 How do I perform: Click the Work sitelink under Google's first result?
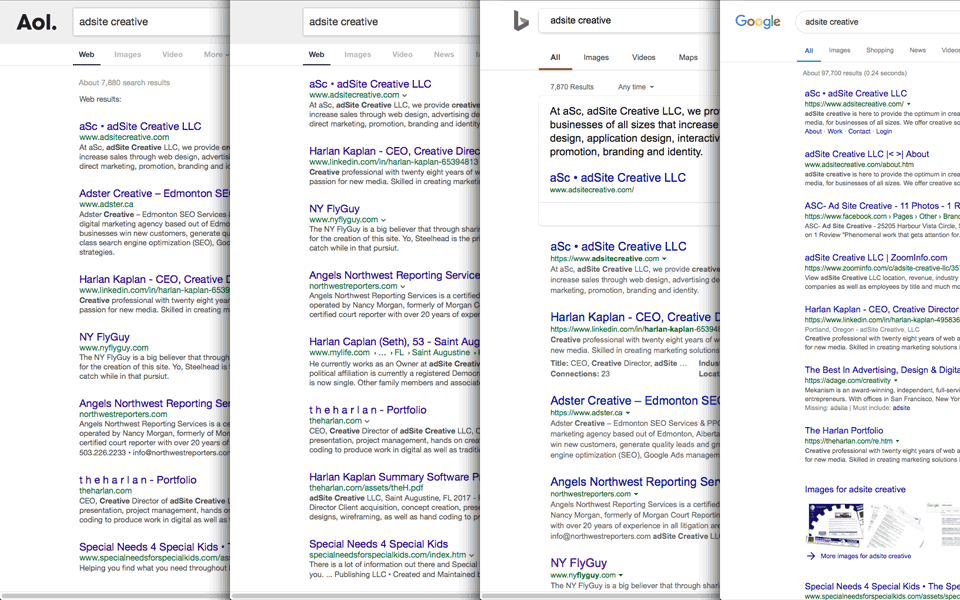pos(834,131)
